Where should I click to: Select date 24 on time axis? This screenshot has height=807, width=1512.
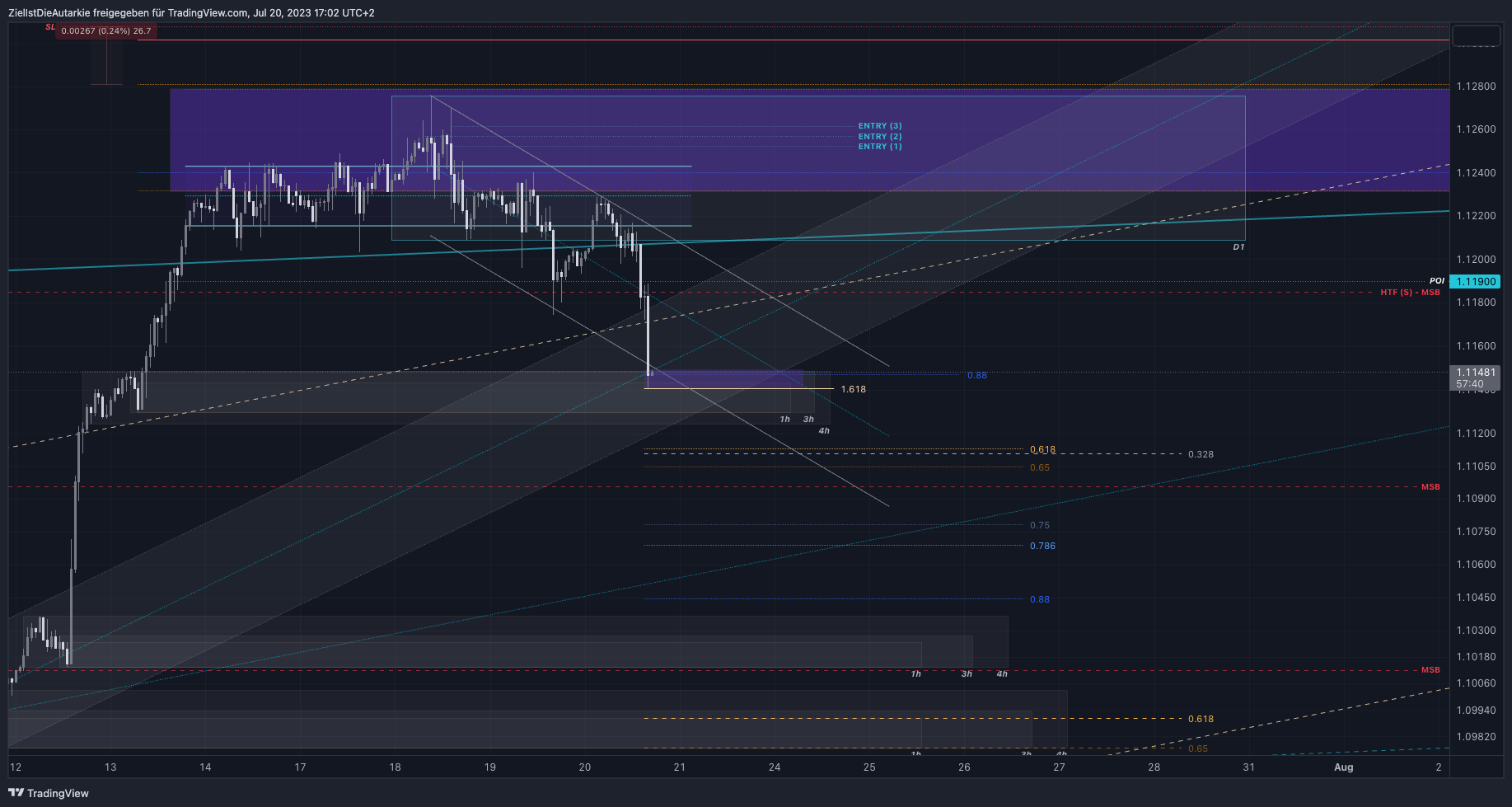(x=775, y=767)
